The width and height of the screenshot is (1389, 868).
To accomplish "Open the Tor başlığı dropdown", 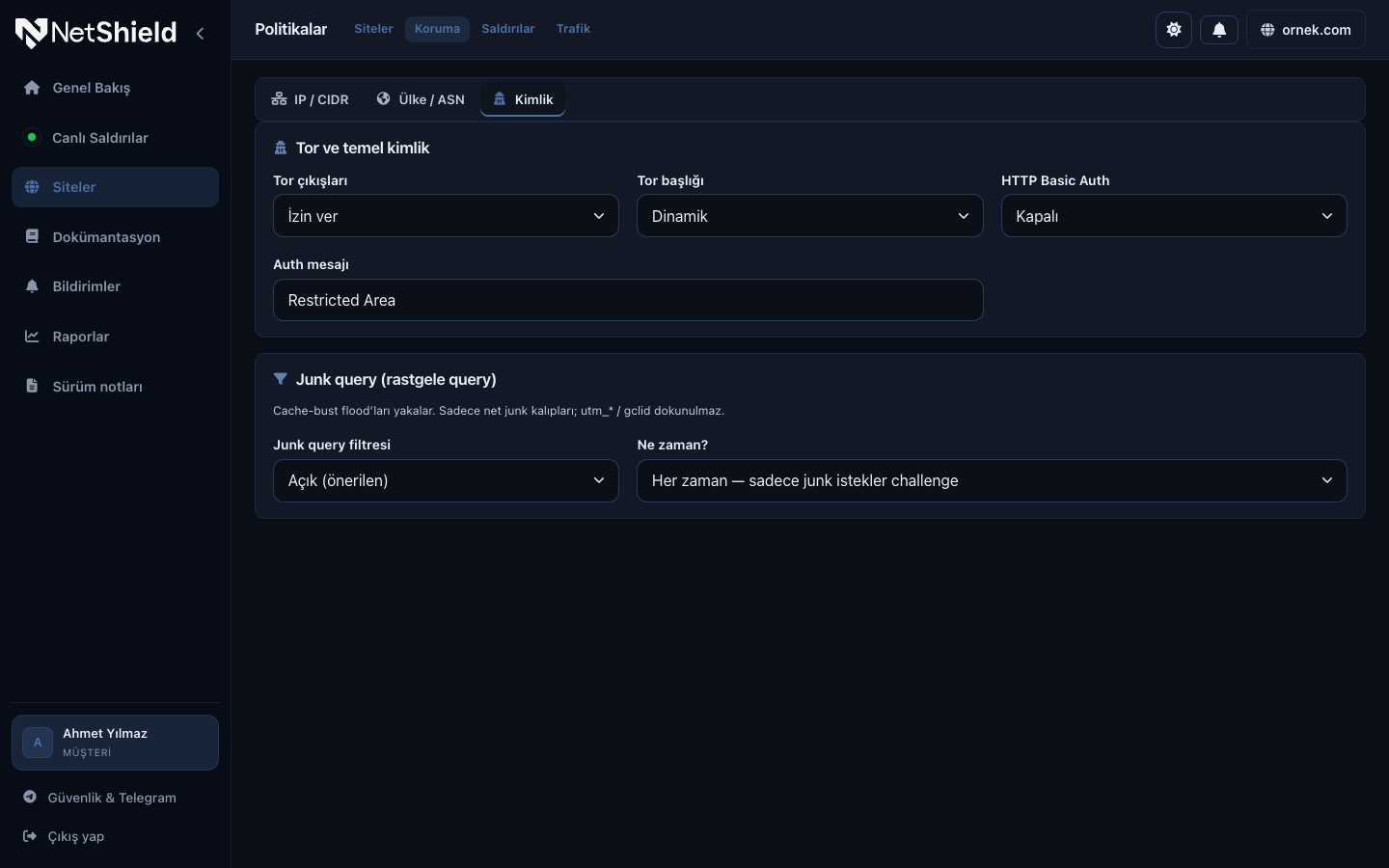I will point(810,216).
